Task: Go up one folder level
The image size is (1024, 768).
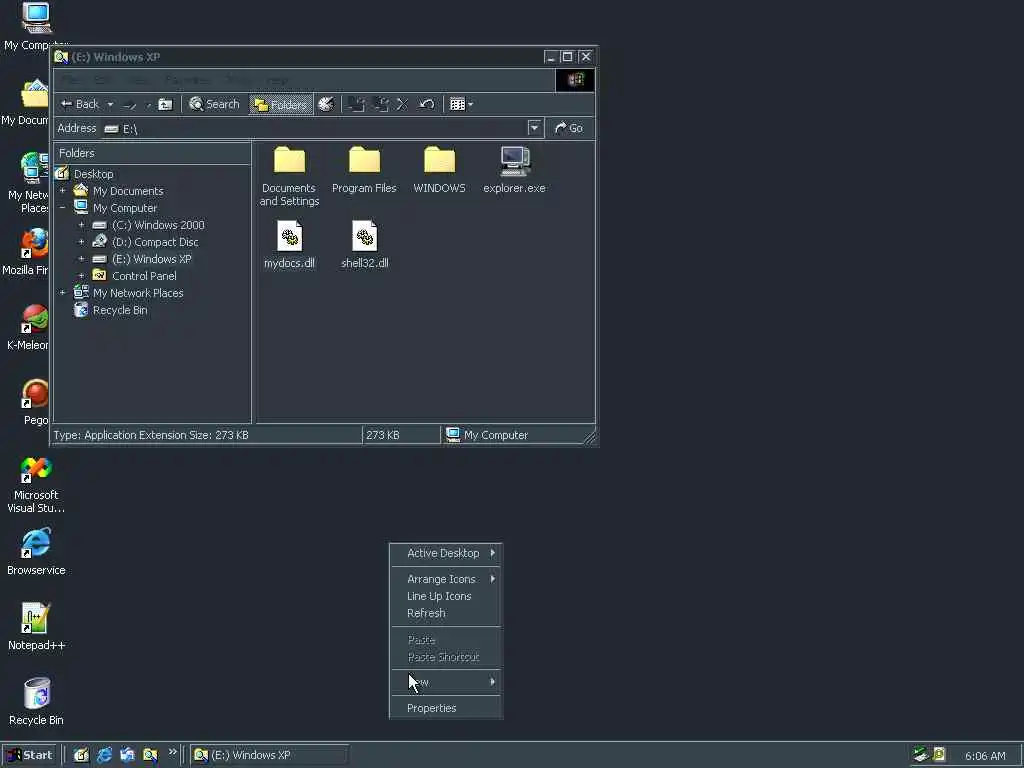Action: pyautogui.click(x=165, y=104)
